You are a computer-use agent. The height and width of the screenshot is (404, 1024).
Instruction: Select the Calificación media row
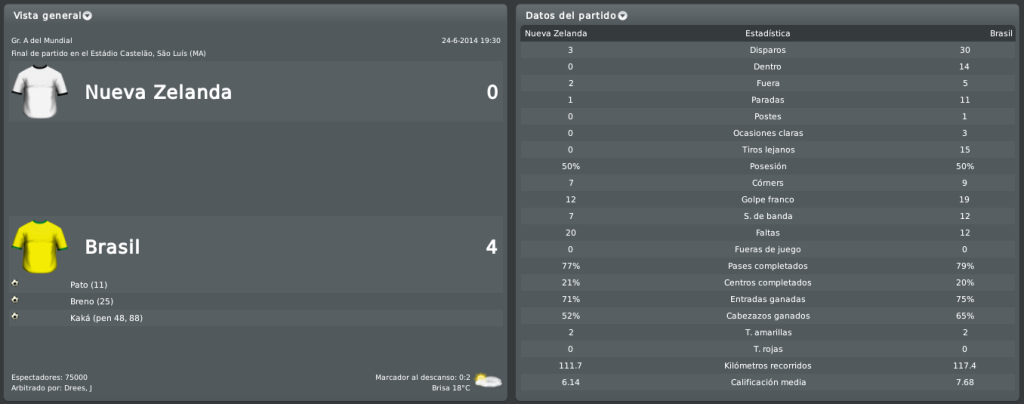click(767, 382)
